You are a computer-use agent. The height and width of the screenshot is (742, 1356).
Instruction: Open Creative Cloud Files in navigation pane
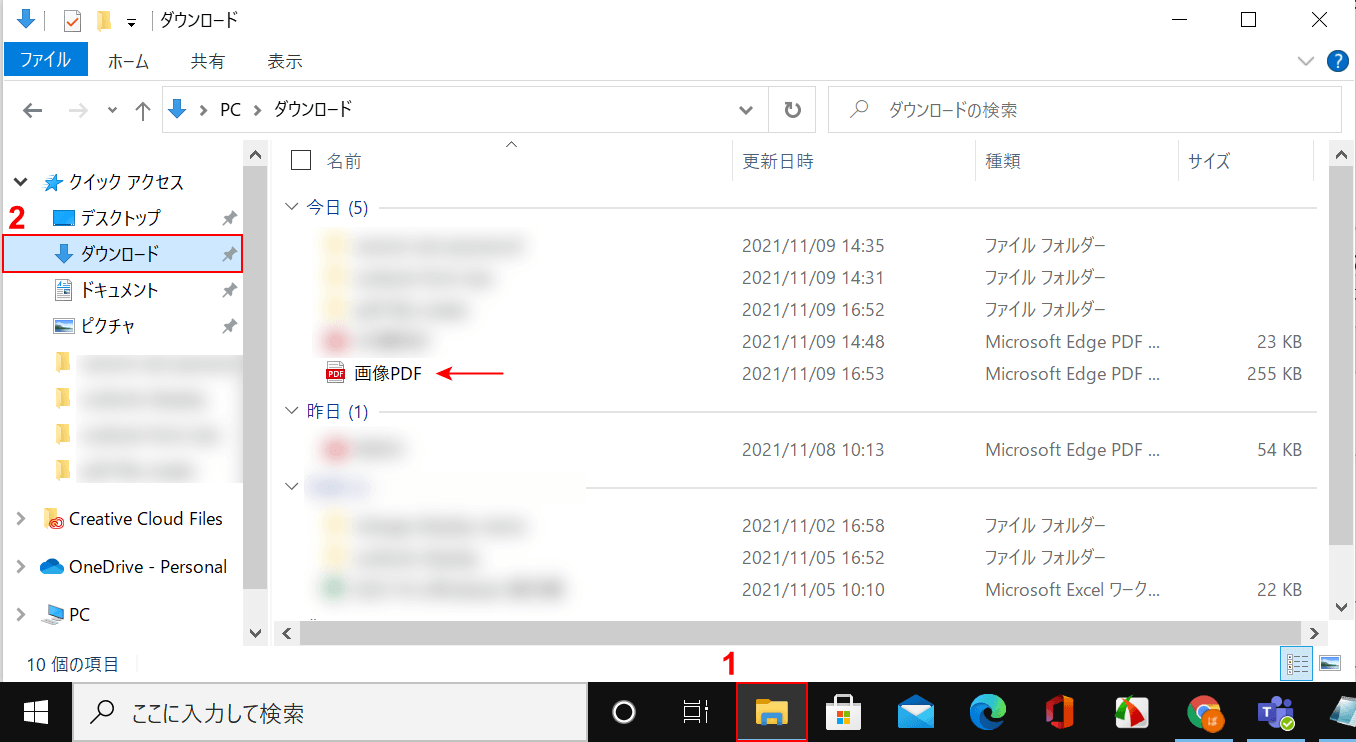tap(145, 519)
